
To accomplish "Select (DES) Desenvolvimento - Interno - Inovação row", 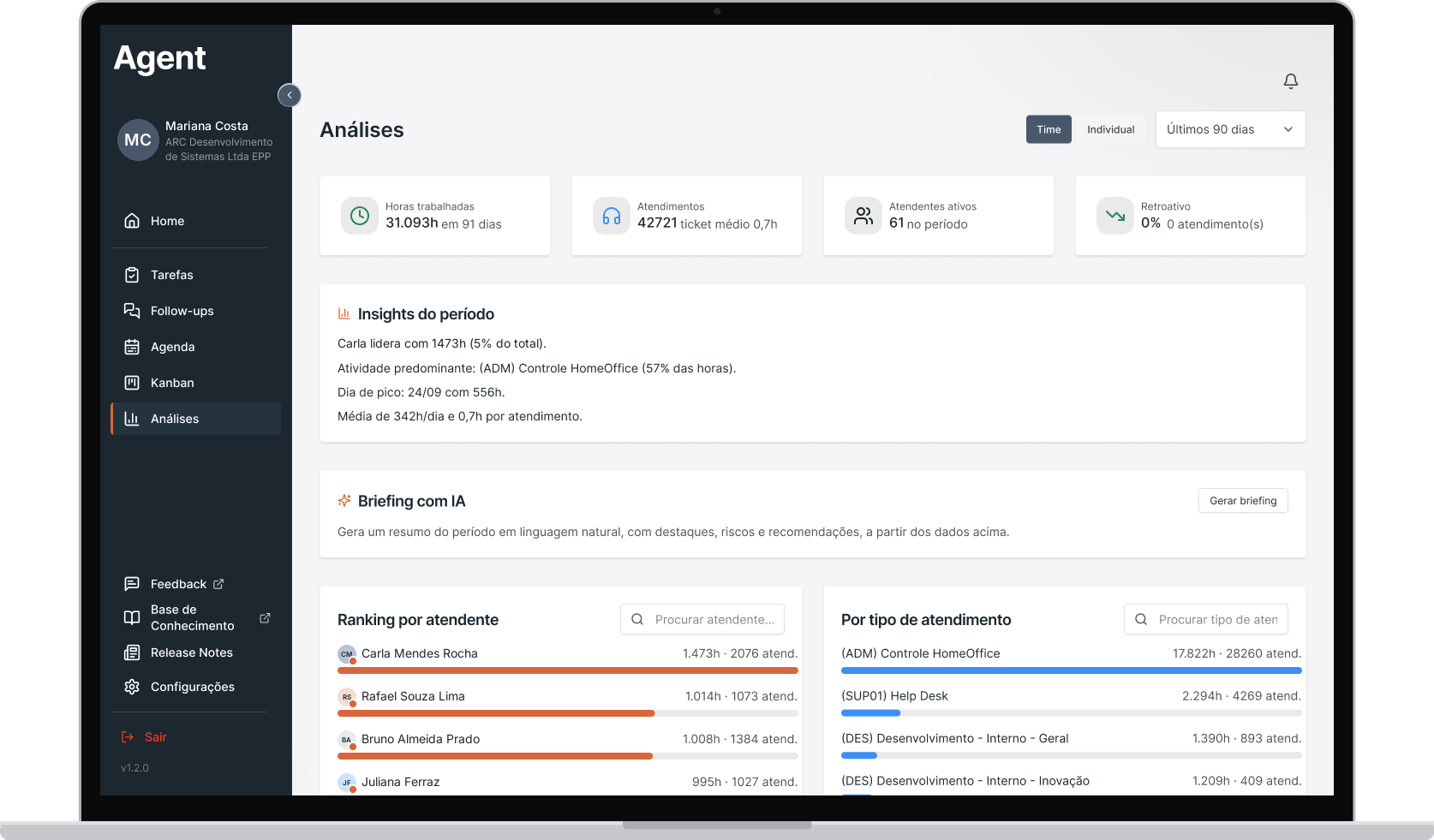I will 1072,783.
